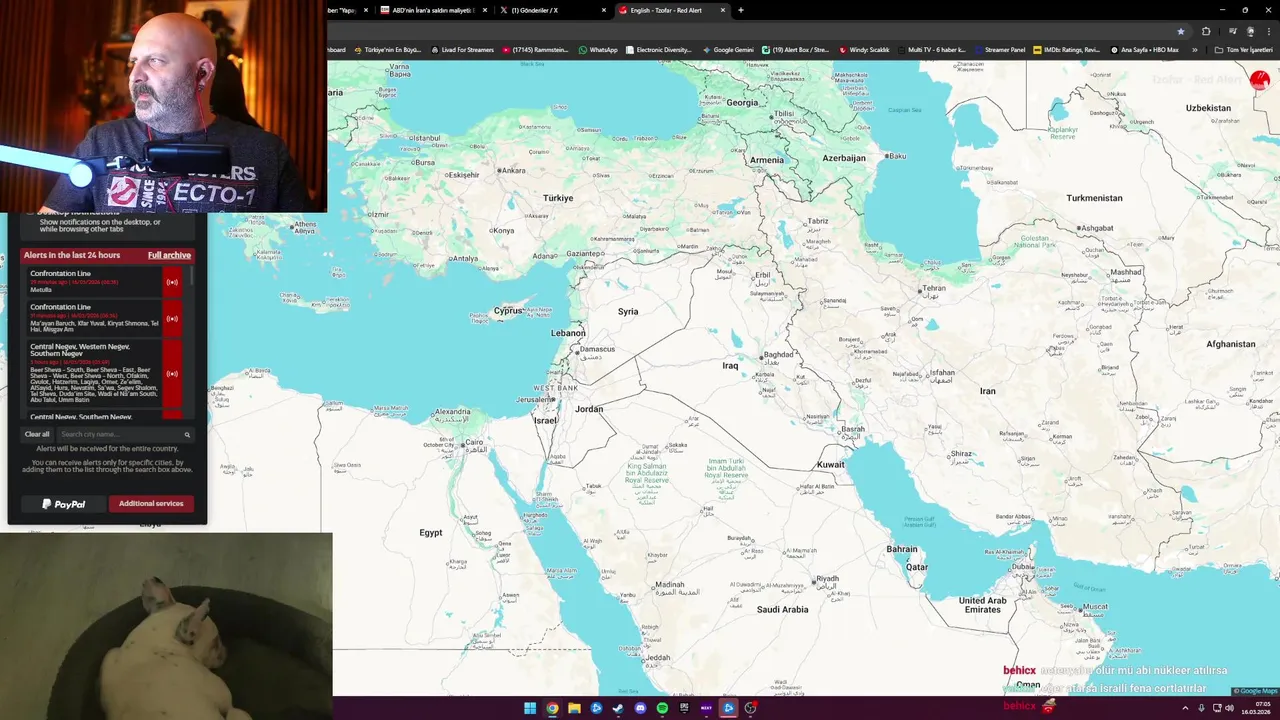Viewport: 1280px width, 720px height.
Task: Close the English - Tzofar tab
Action: (x=724, y=10)
